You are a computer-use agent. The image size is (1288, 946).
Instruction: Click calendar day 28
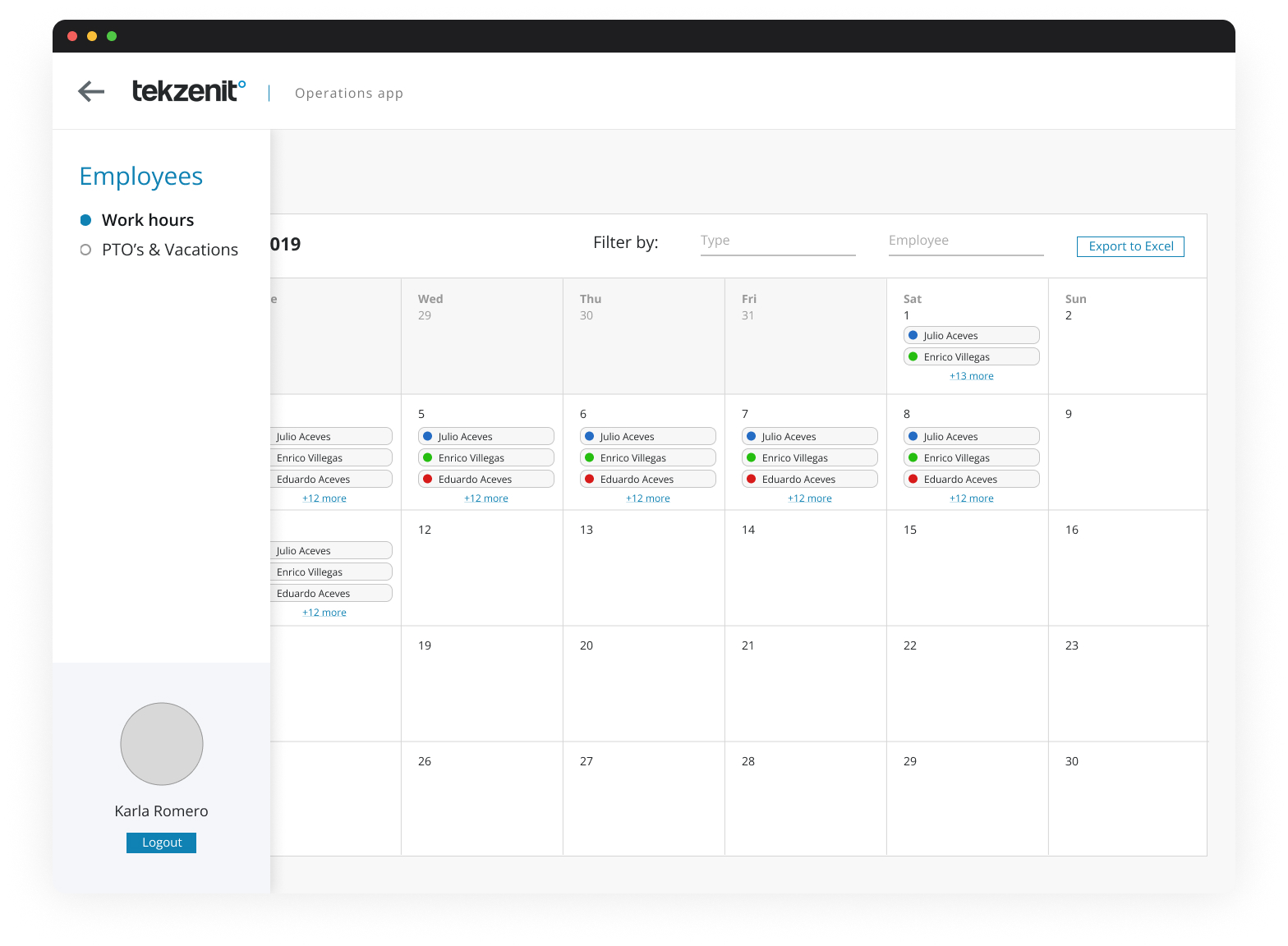[806, 799]
